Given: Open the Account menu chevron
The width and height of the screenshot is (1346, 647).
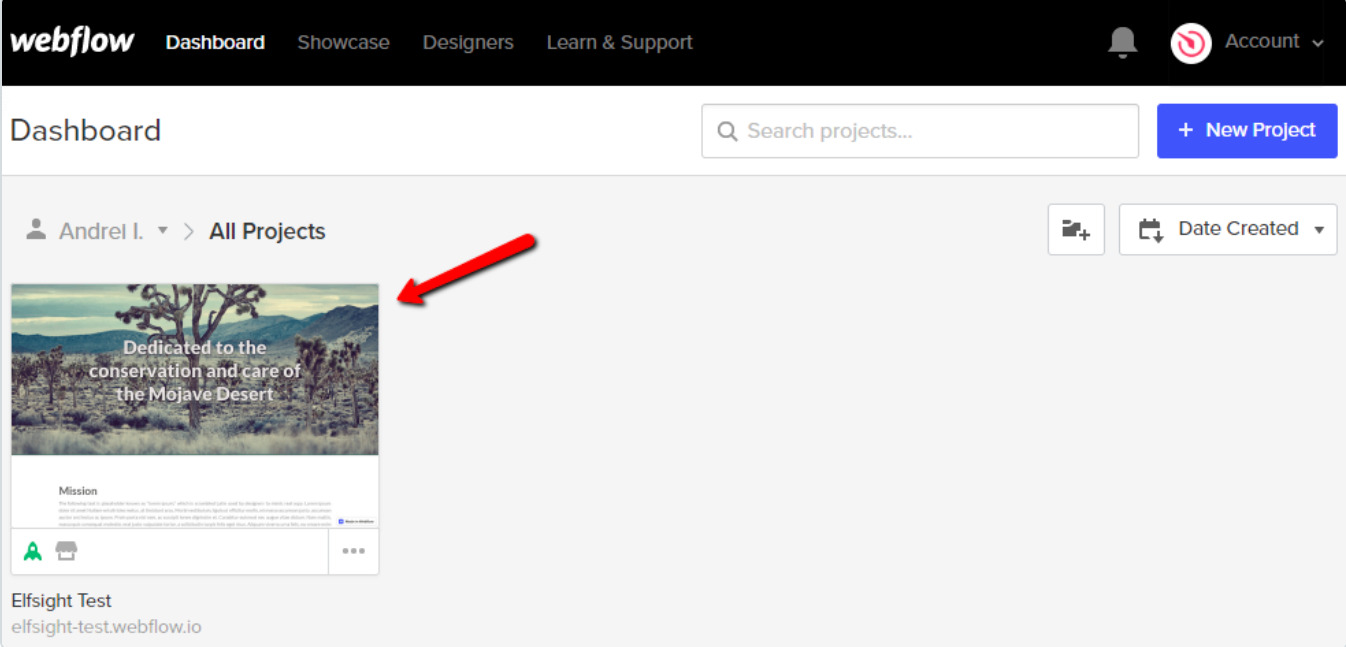Looking at the screenshot, I should (1317, 43).
